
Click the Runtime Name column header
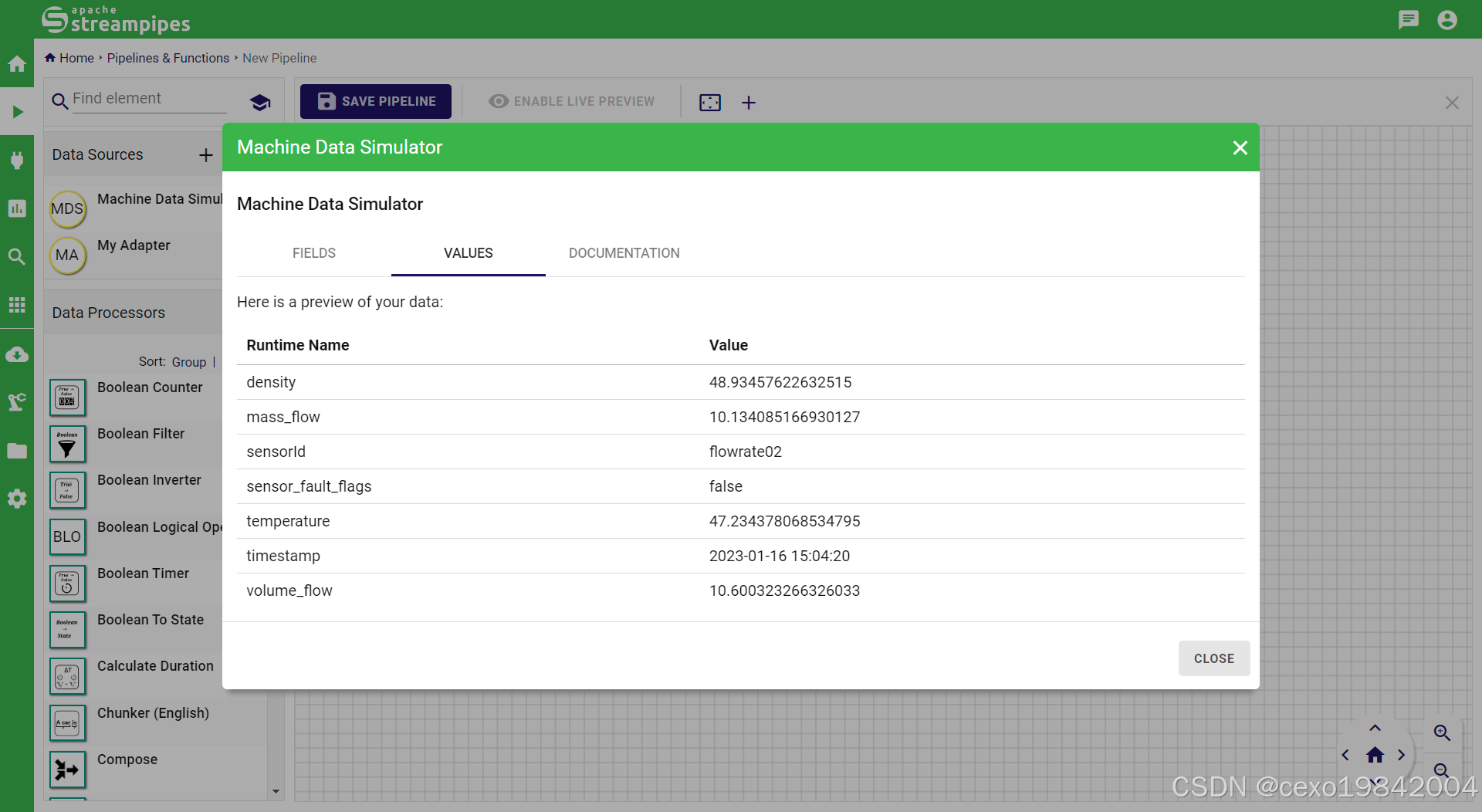(x=298, y=345)
